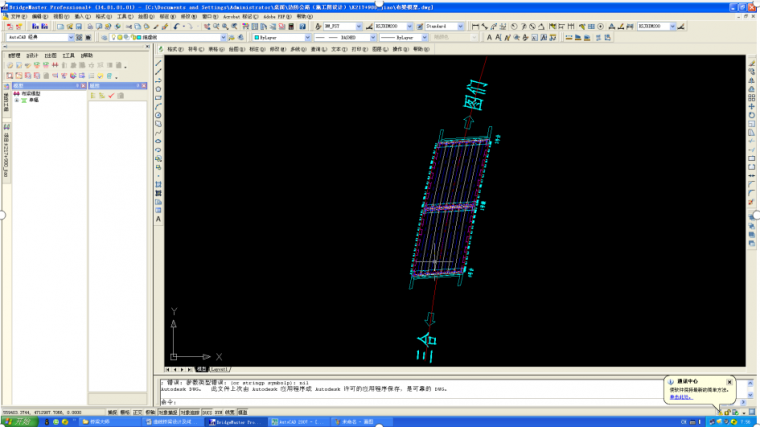Open the AutoCAD 经典 workspace dropdown

point(71,37)
